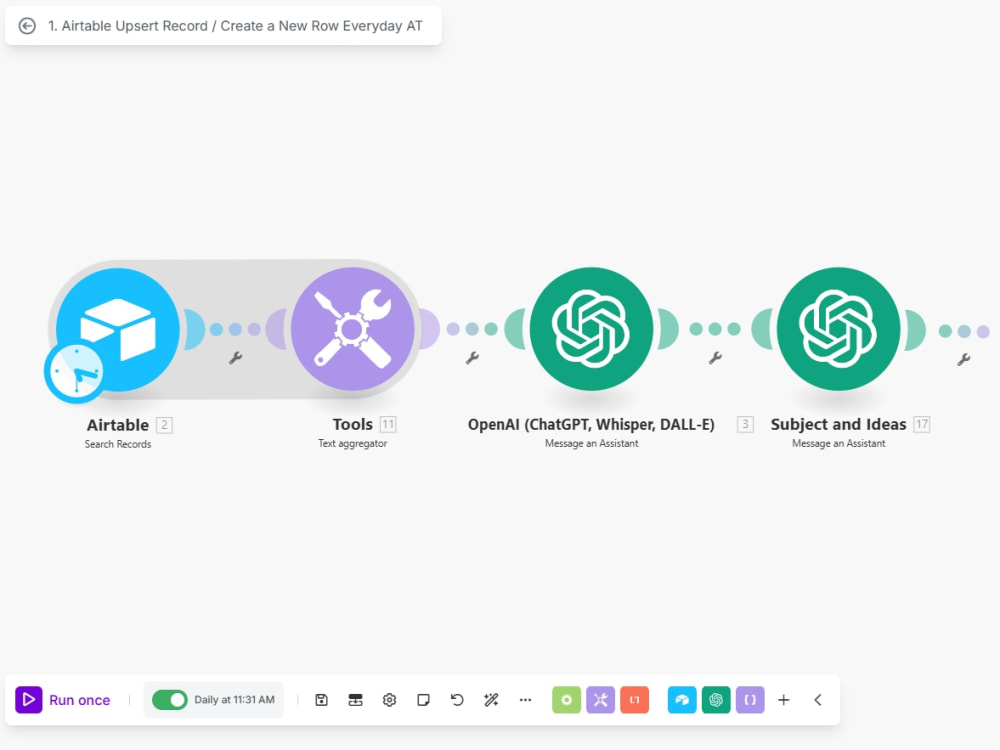Click the Tools module number badge 11
The height and width of the screenshot is (750, 1000).
coord(388,424)
